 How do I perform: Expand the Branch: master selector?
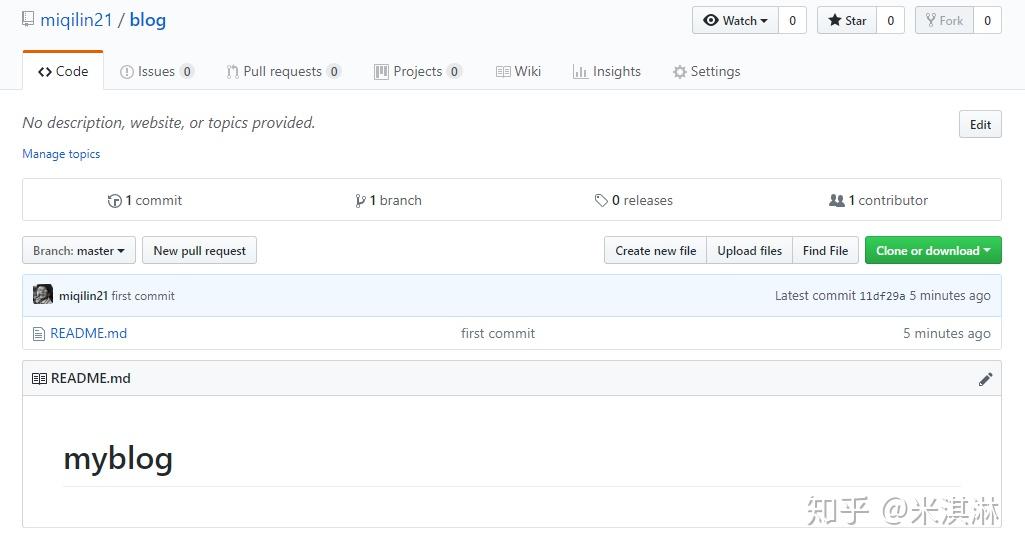[79, 251]
